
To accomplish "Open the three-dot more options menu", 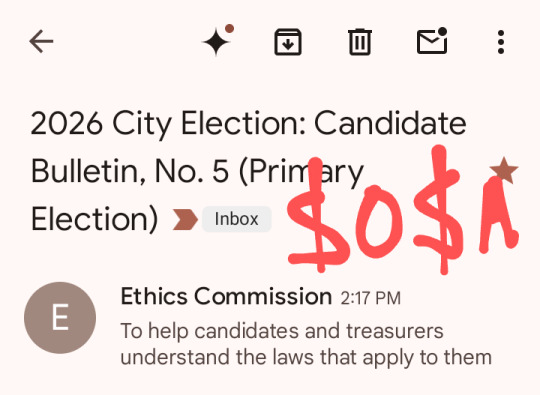I will point(501,42).
